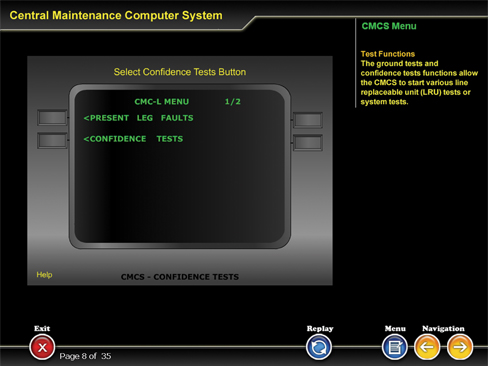Click upper right line select key
The width and height of the screenshot is (488, 366).
pyautogui.click(x=308, y=120)
